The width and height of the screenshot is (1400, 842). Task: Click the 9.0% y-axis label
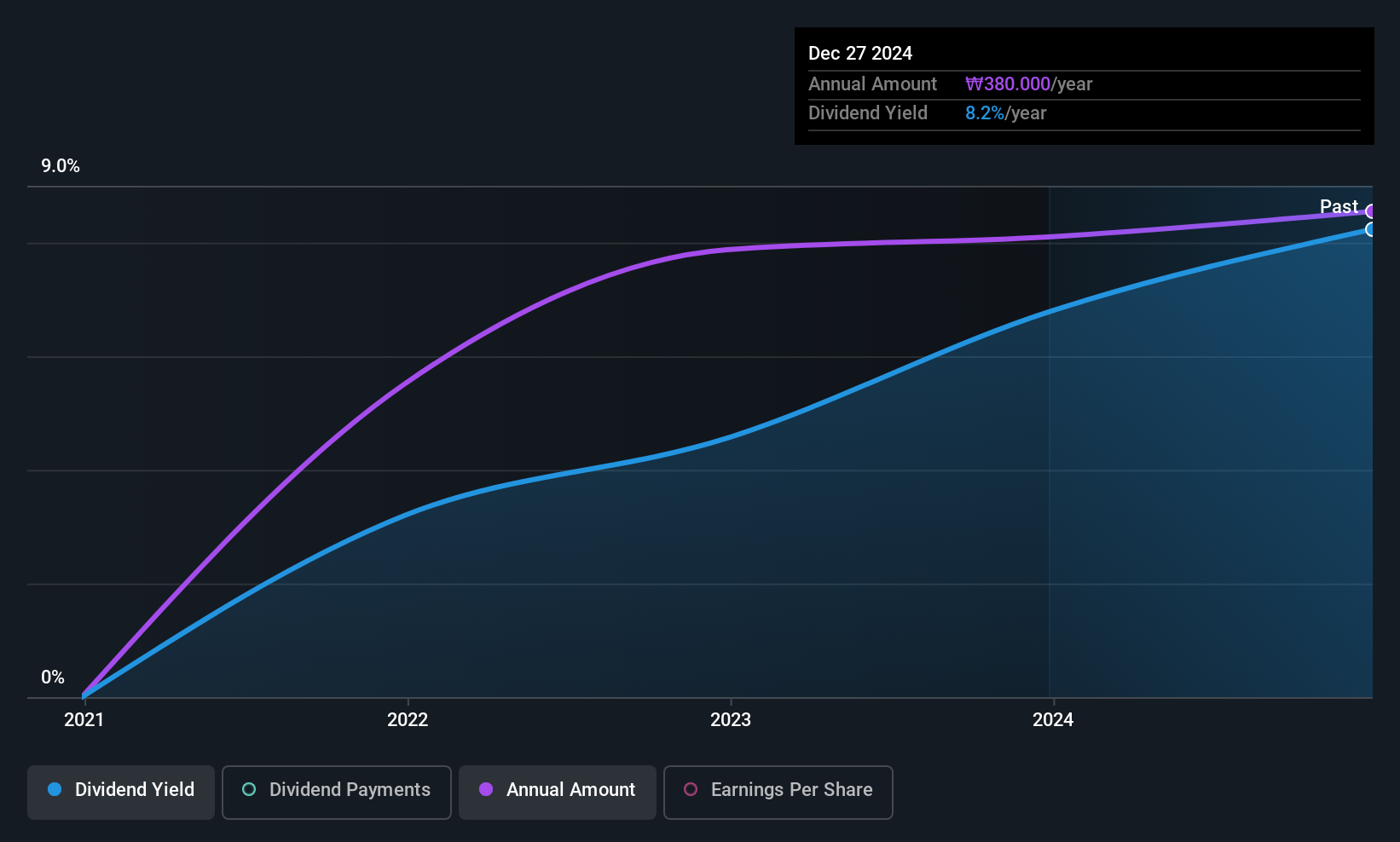point(61,166)
